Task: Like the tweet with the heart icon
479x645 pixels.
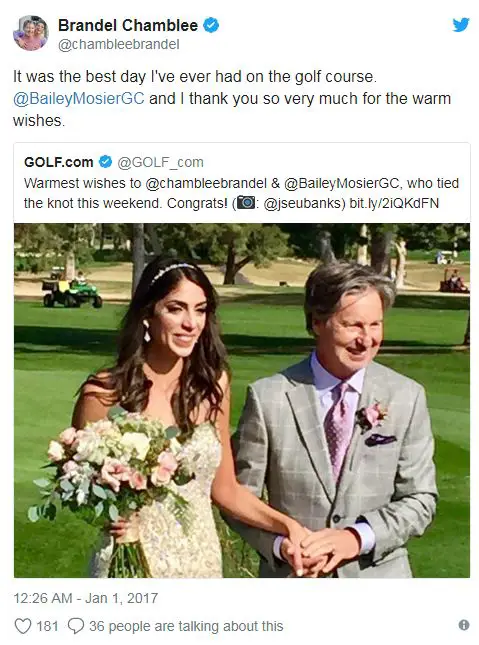Action: click(23, 626)
